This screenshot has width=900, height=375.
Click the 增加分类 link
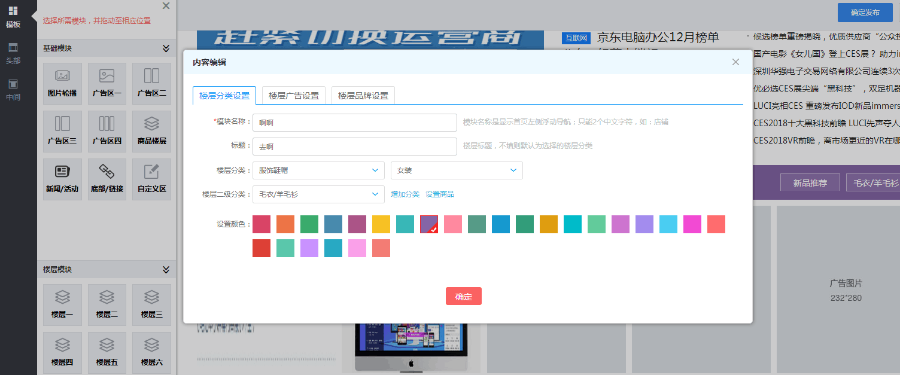click(x=405, y=195)
